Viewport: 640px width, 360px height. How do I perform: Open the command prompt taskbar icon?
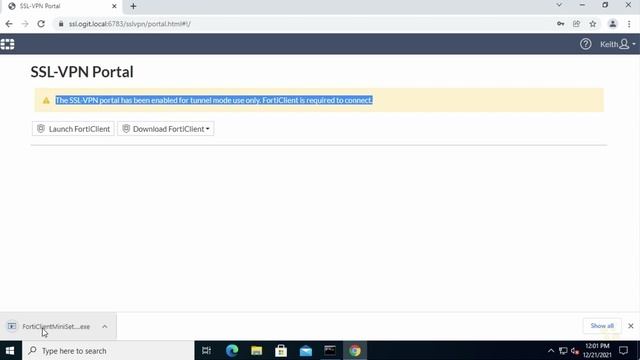pyautogui.click(x=330, y=351)
